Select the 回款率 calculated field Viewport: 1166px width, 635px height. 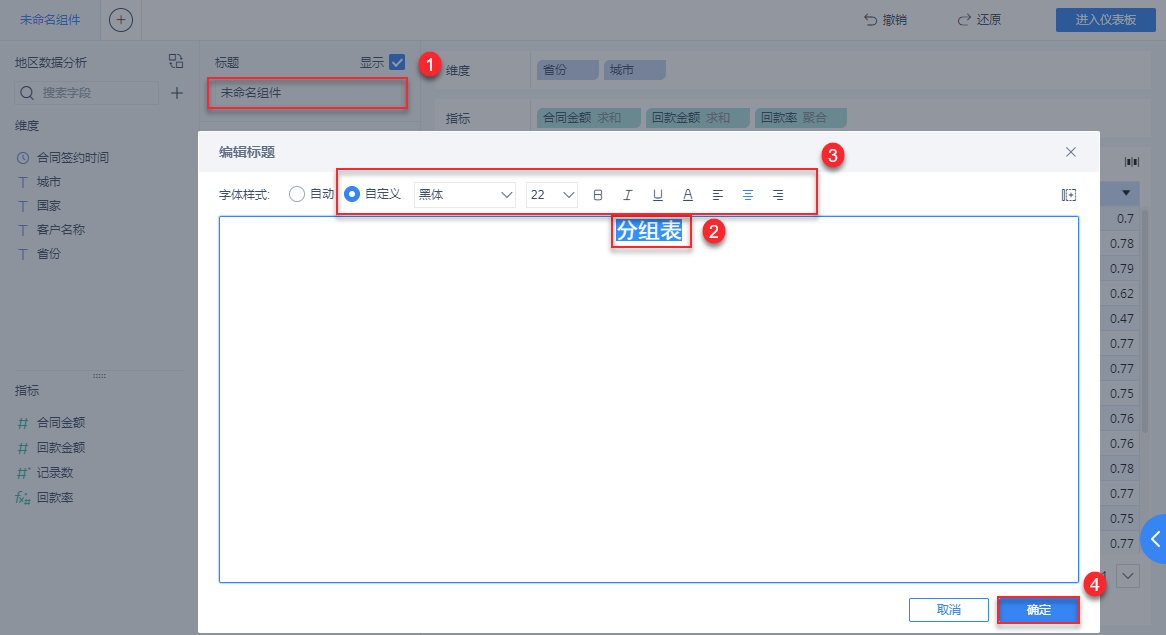click(x=55, y=497)
